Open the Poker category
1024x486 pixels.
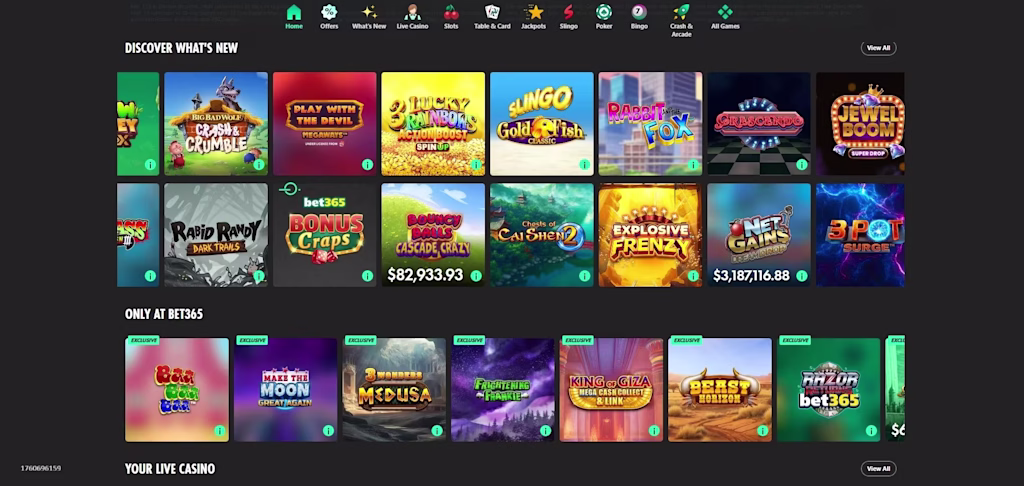[x=604, y=17]
